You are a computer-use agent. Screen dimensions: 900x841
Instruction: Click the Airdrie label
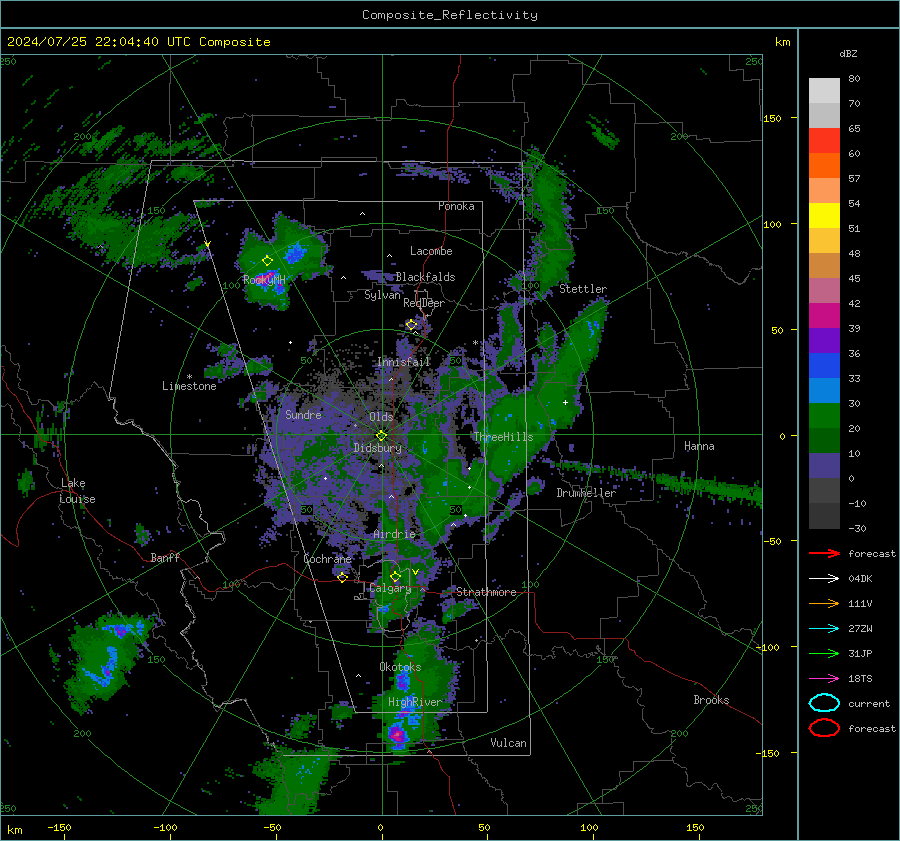click(x=394, y=534)
